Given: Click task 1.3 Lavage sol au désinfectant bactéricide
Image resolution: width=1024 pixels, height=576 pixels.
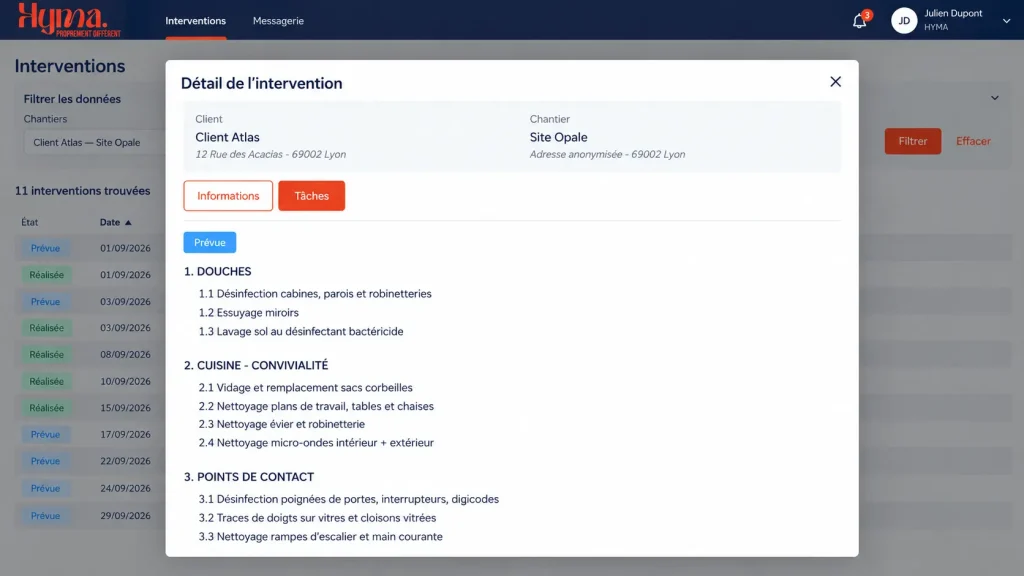Looking at the screenshot, I should point(300,332).
